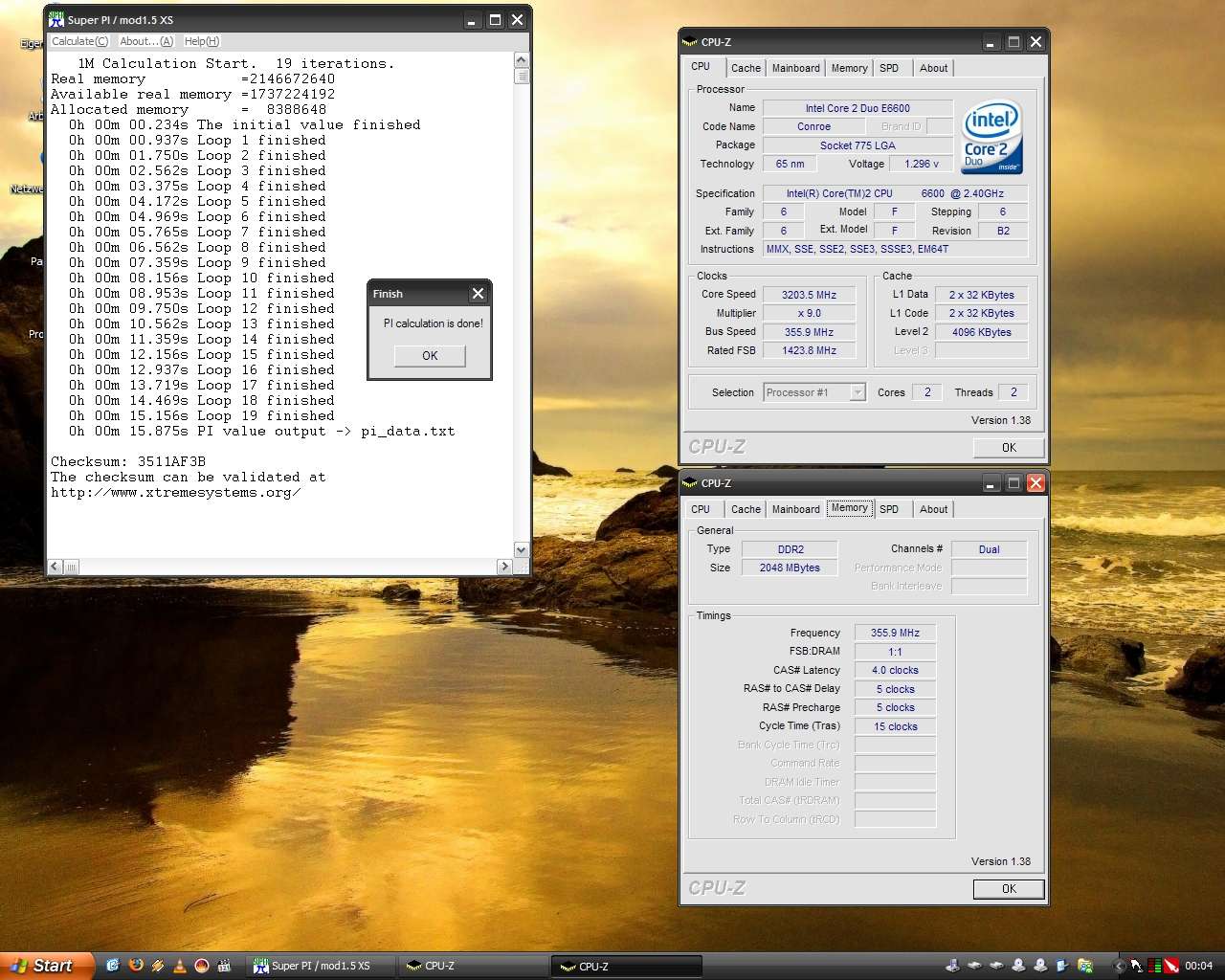Minimize the Super PI window
Viewport: 1225px width, 980px height.
click(473, 19)
